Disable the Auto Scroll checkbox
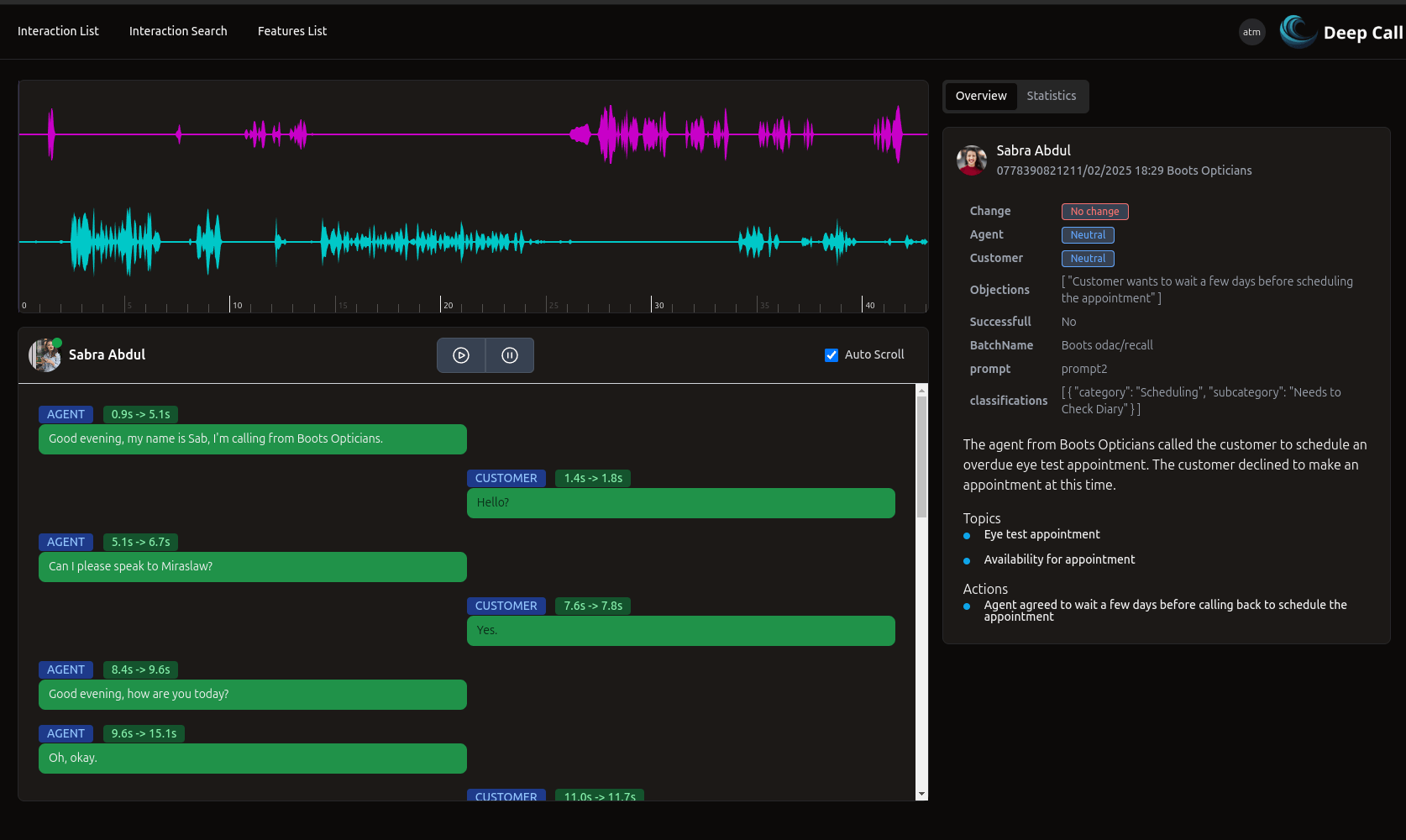 [832, 355]
